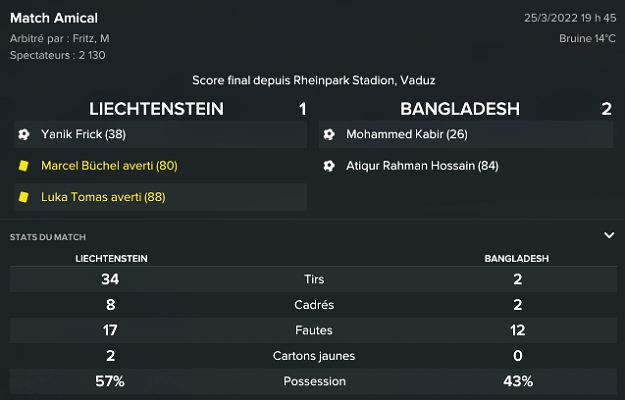The image size is (625, 400).
Task: Click goal icon beside Yanik Frick
Action: [x=23, y=134]
